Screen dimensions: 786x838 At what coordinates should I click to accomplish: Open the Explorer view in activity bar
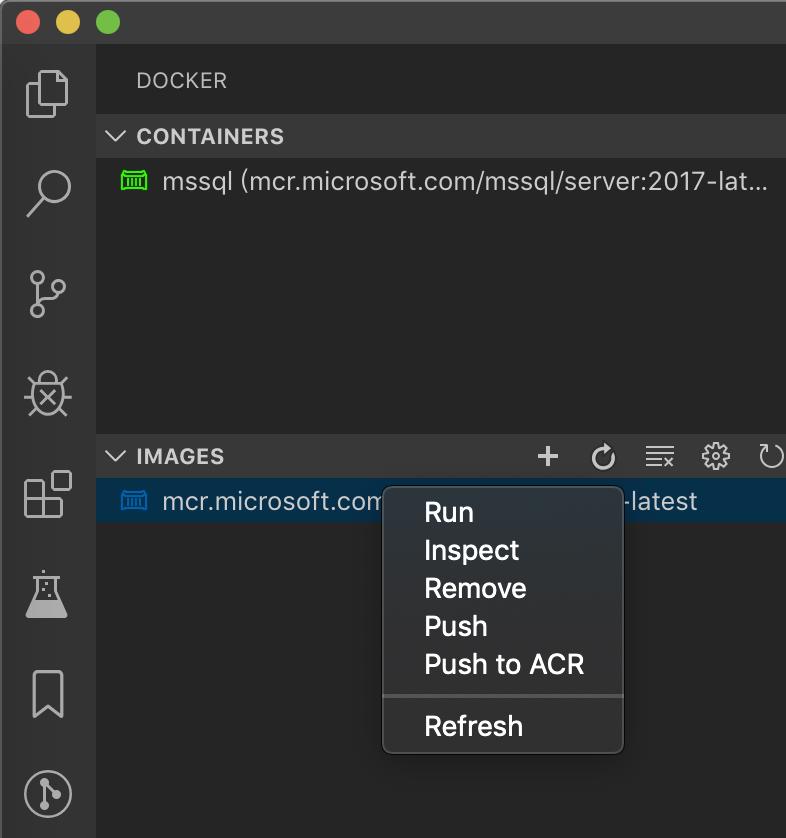(47, 94)
